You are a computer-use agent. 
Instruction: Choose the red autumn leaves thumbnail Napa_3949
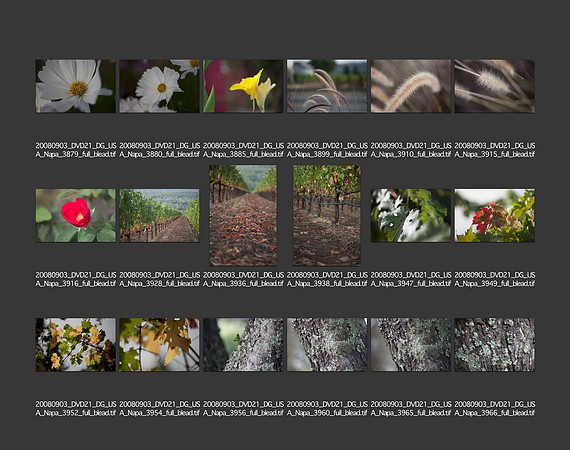(494, 216)
